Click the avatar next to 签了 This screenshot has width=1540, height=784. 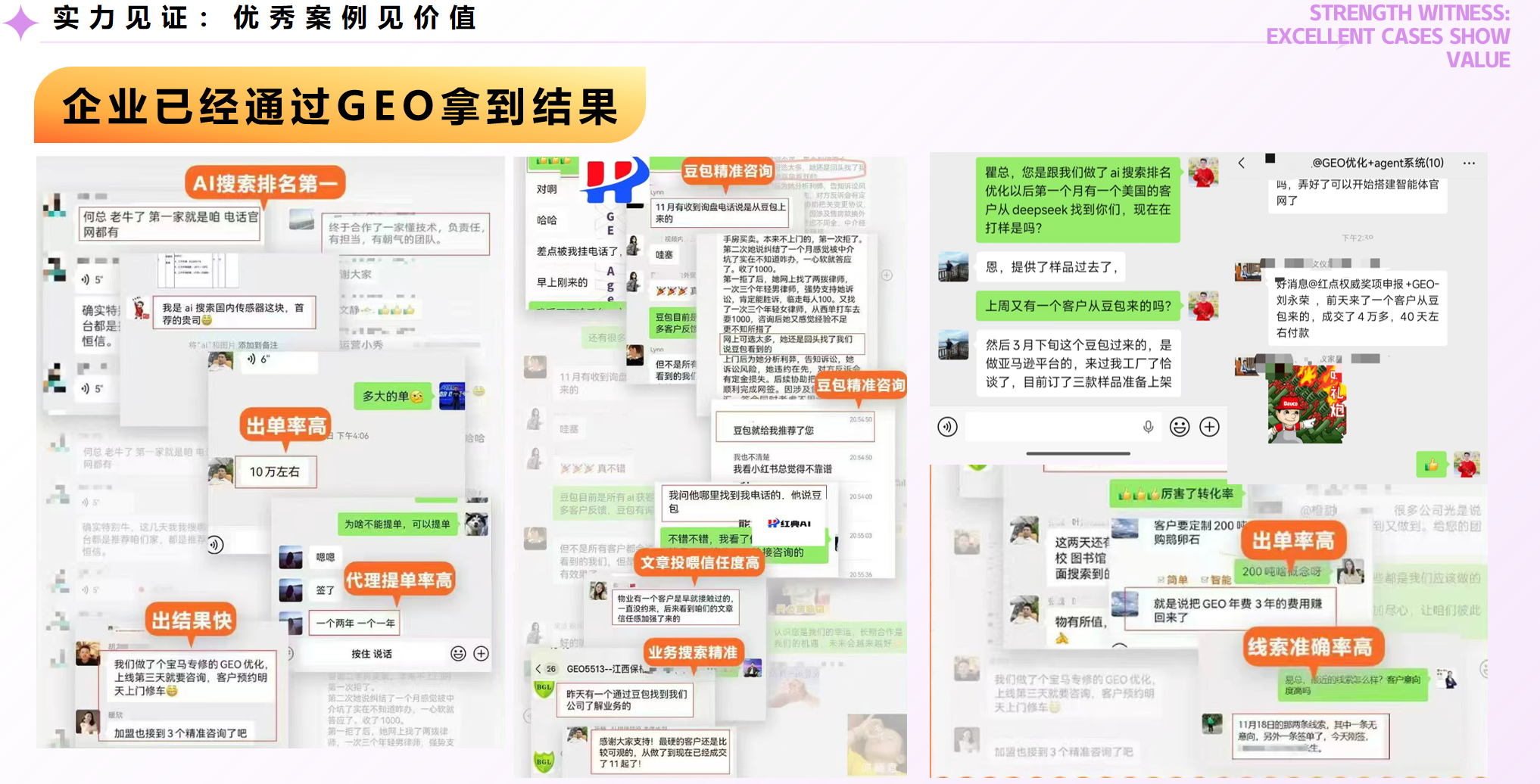point(291,590)
